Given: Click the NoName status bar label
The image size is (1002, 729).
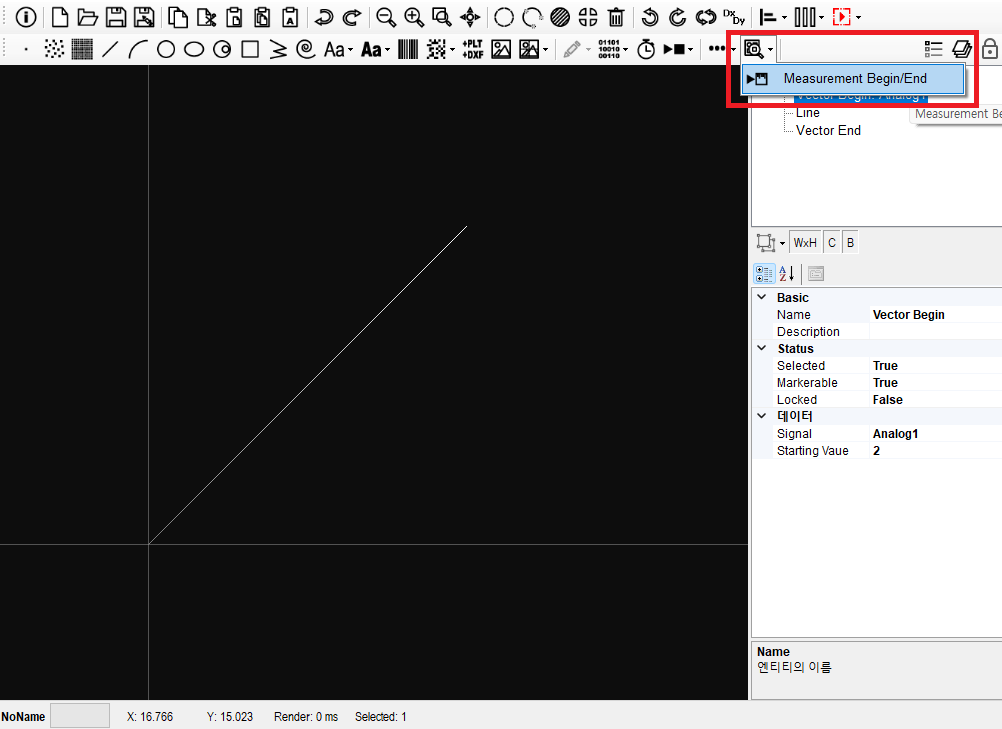Looking at the screenshot, I should [23, 717].
